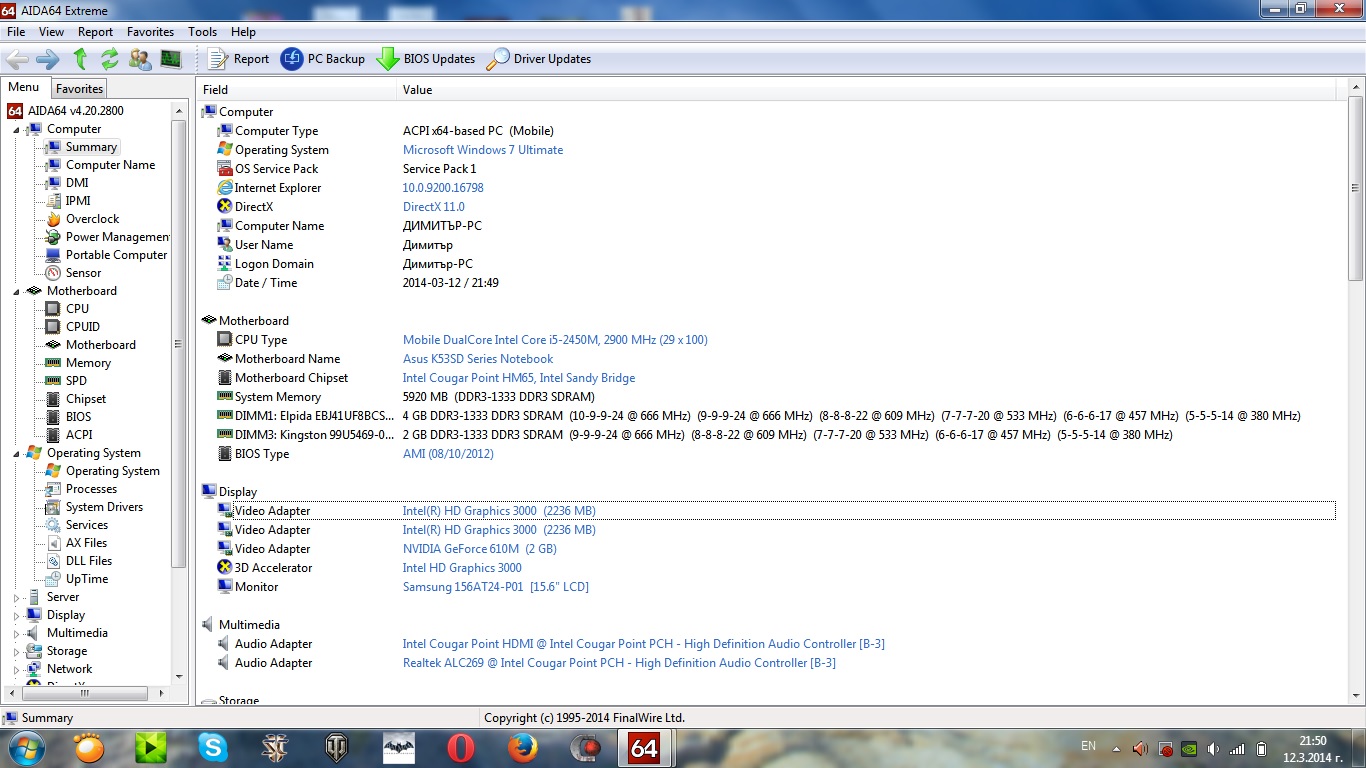Open Skype from the Windows taskbar
The height and width of the screenshot is (768, 1366).
tap(212, 747)
